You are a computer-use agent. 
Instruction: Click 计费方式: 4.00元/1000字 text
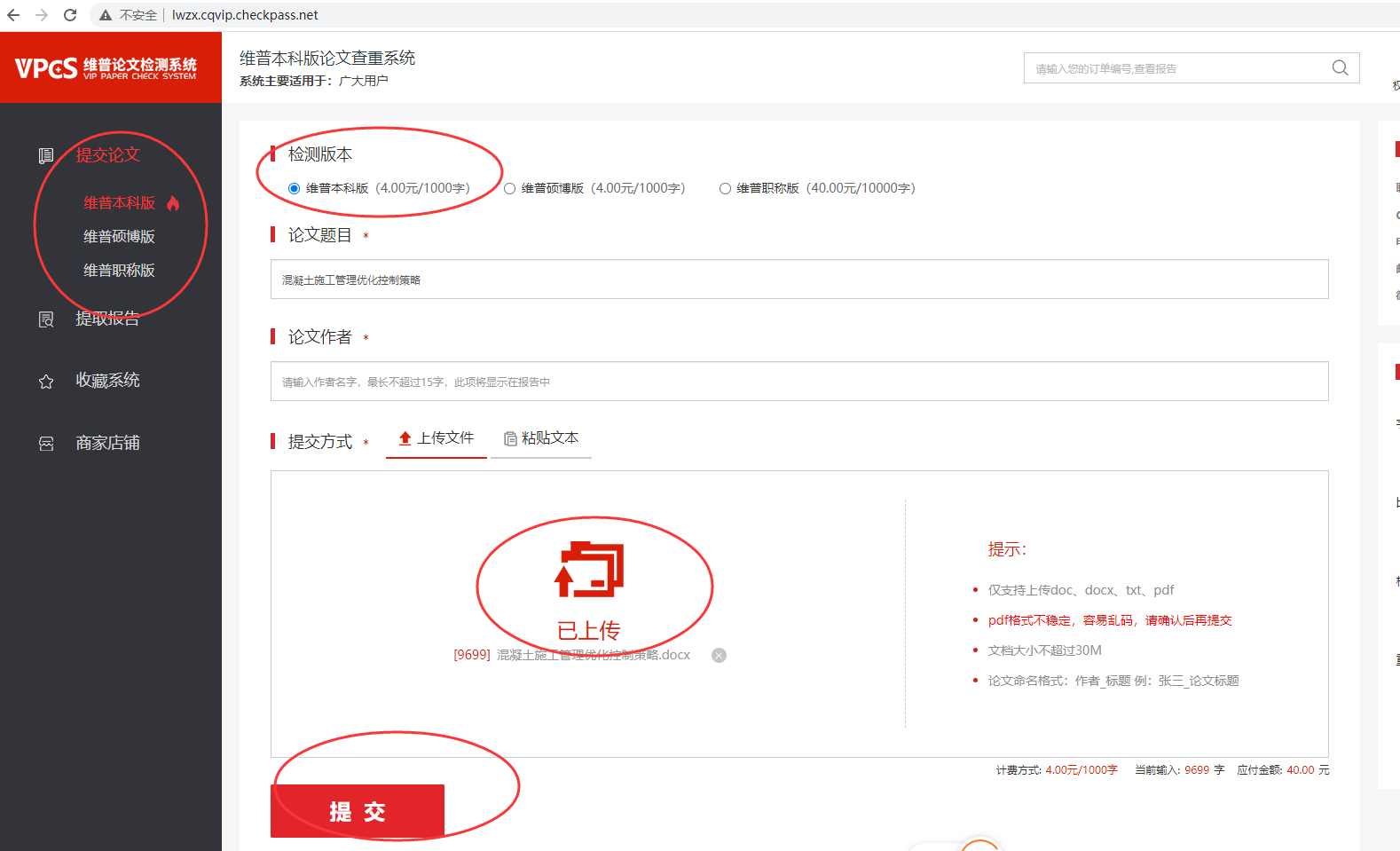point(1057,770)
